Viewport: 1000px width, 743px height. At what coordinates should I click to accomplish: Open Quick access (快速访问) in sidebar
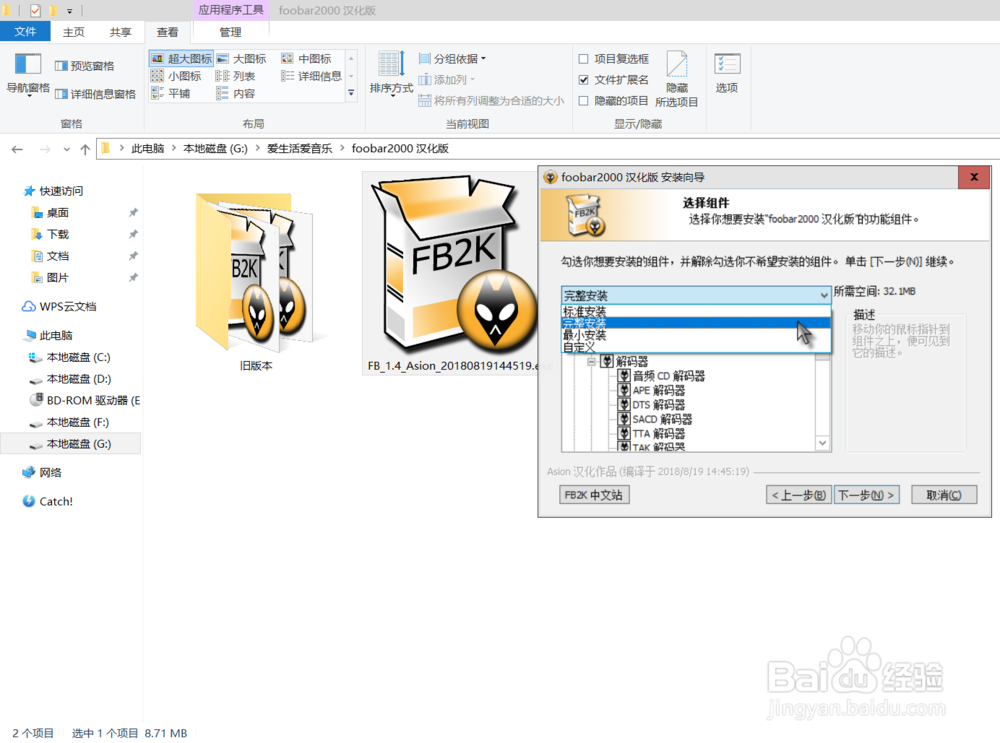pos(54,191)
